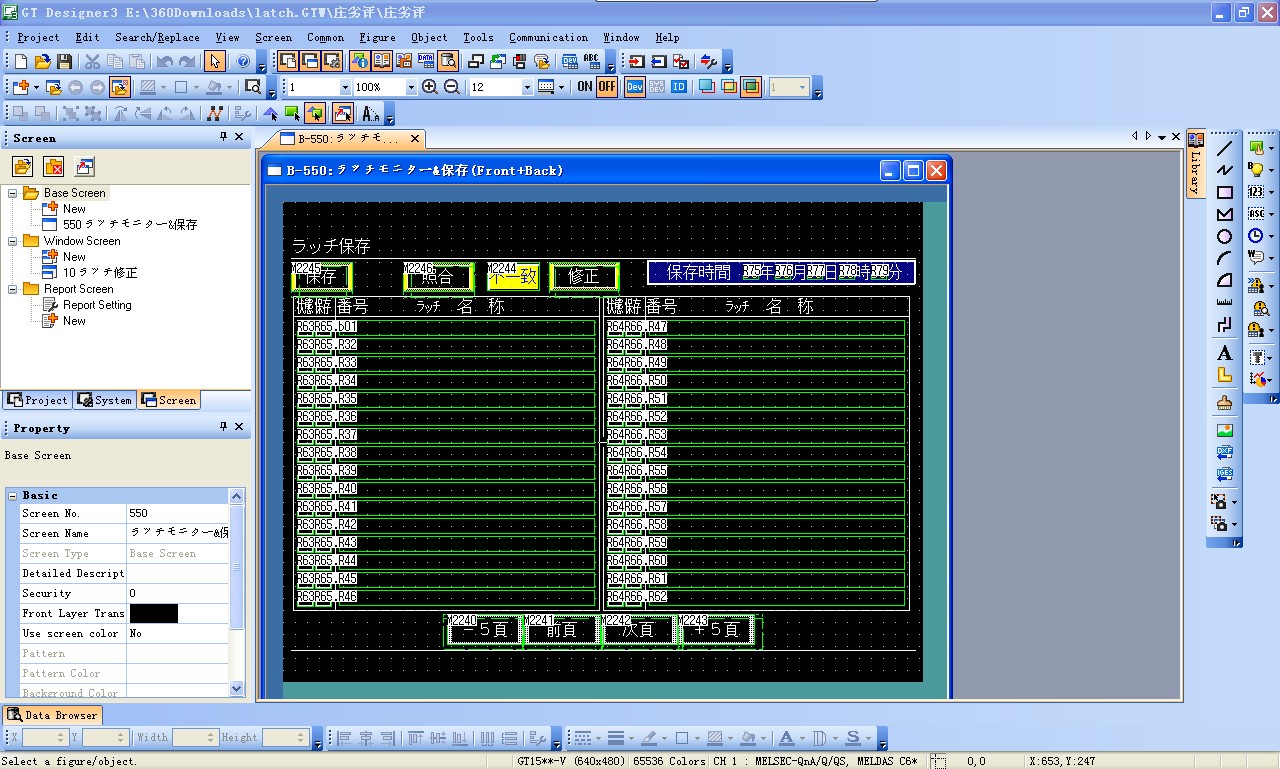Collapse the Basic property section
This screenshot has height=769, width=1280.
[13, 495]
